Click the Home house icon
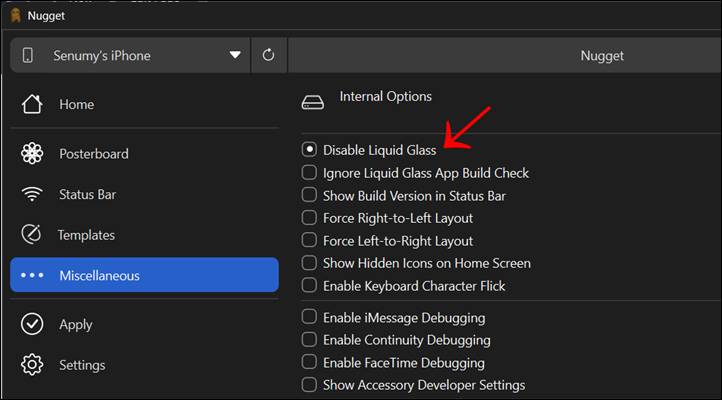Viewport: 722px width, 400px height. pos(32,104)
